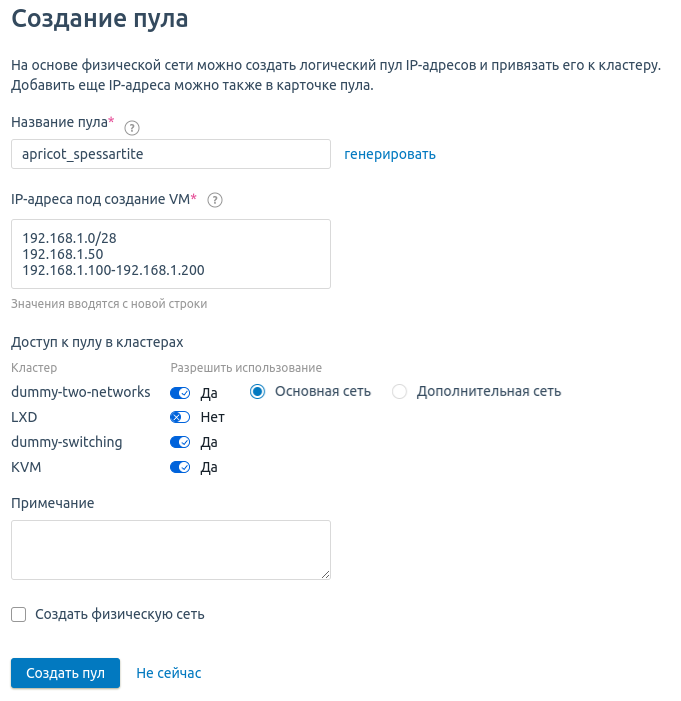The width and height of the screenshot is (681, 701).
Task: Check the Создать физическую сеть checkbox
Action: click(19, 614)
